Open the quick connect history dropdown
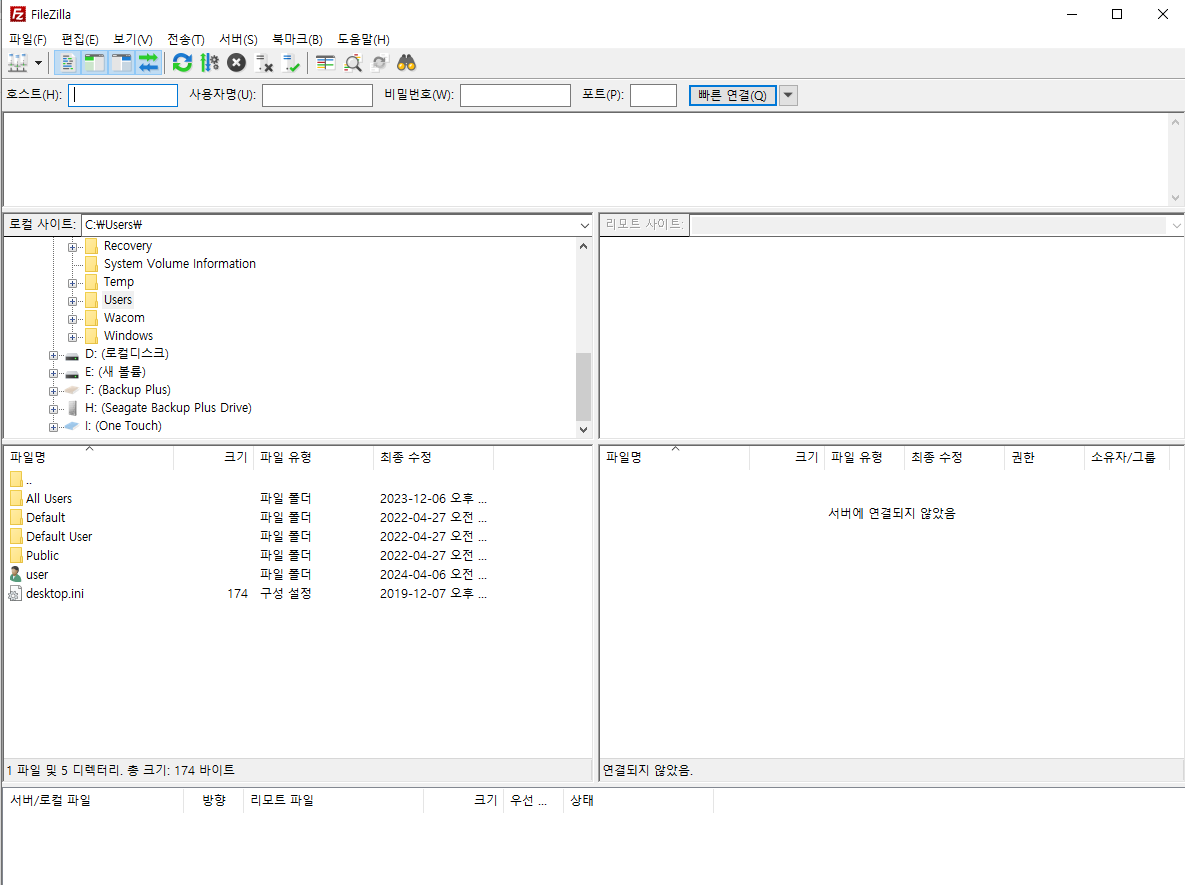 (788, 95)
